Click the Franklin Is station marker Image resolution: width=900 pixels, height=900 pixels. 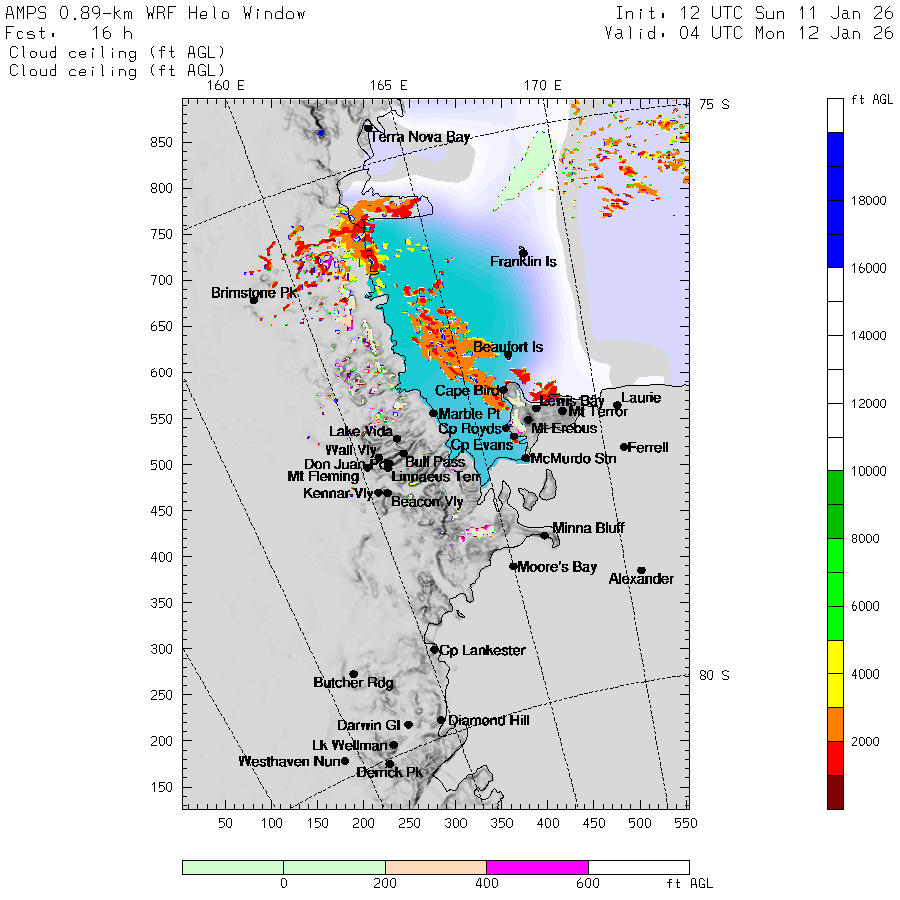[523, 253]
